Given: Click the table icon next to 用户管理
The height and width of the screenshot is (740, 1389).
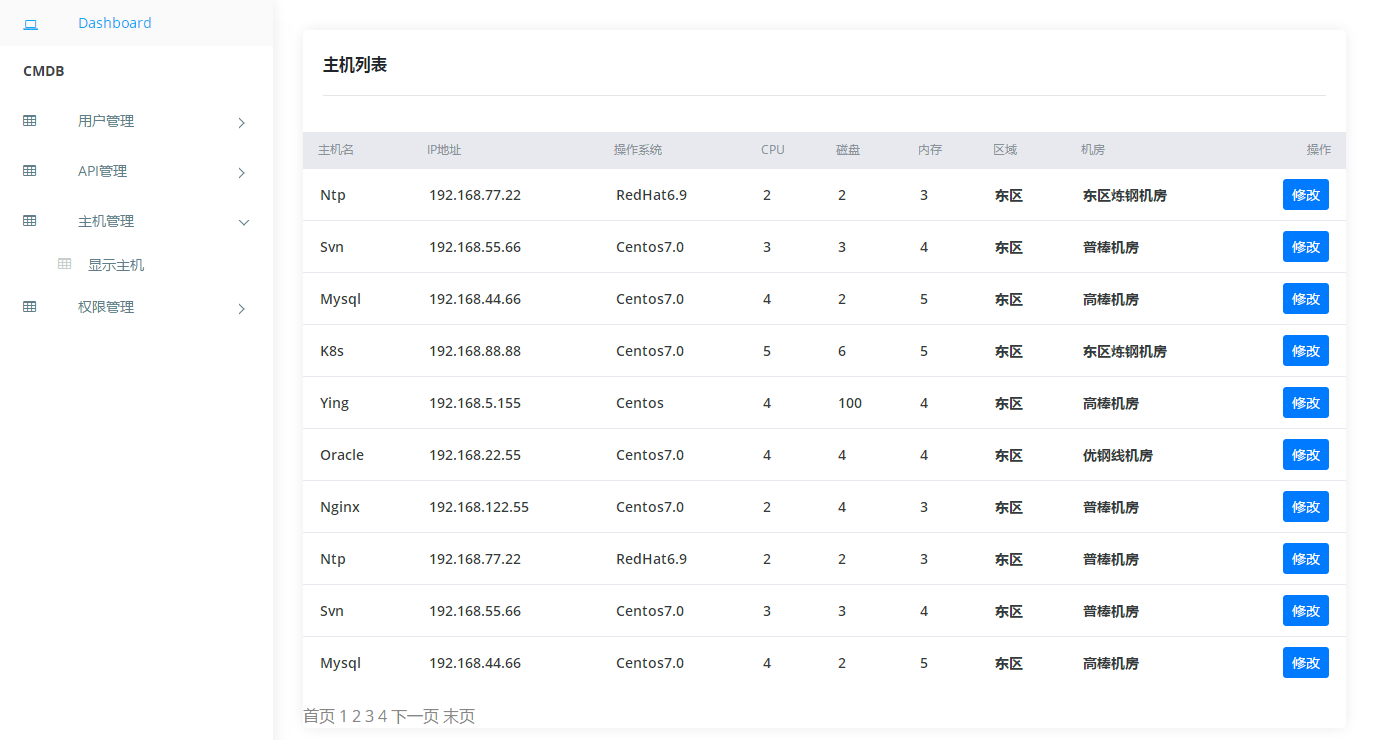Looking at the screenshot, I should pos(30,121).
